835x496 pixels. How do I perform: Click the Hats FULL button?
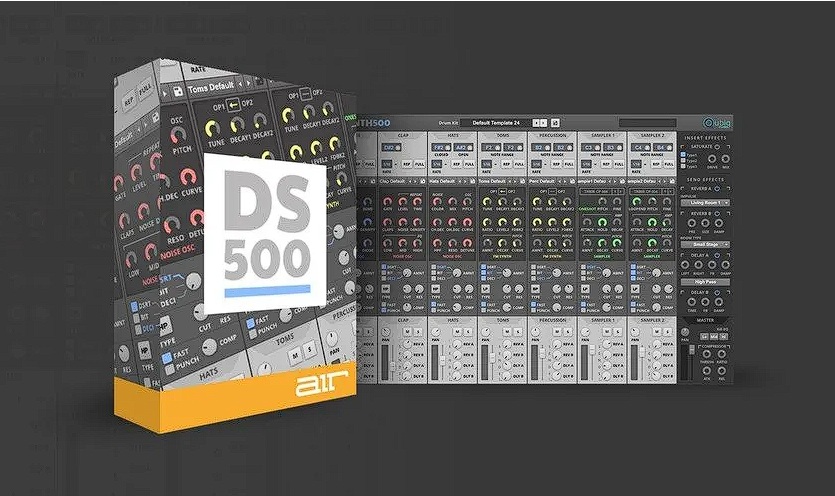pos(469,164)
